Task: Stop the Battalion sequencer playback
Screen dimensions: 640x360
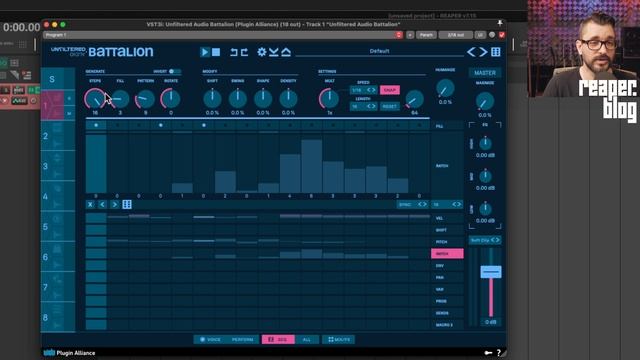Action: pos(216,52)
